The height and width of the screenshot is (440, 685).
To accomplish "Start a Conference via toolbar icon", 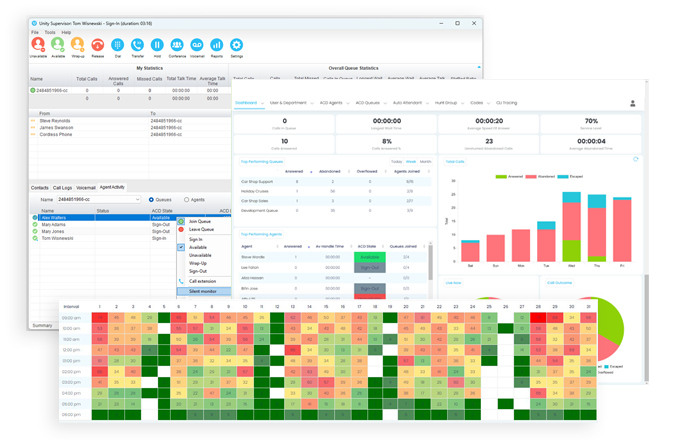I will point(177,45).
